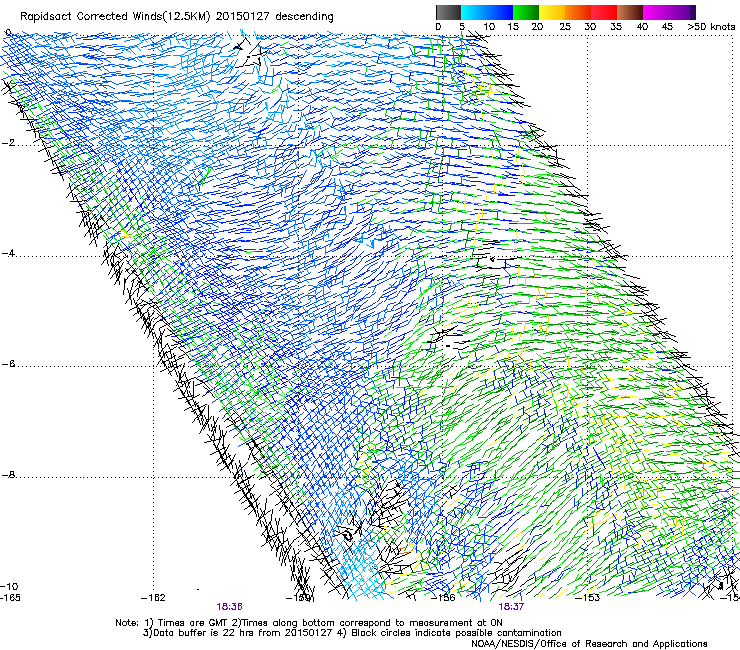This screenshot has height=650, width=740.
Task: Click the purple 18:36 time marker
Action: point(229,607)
